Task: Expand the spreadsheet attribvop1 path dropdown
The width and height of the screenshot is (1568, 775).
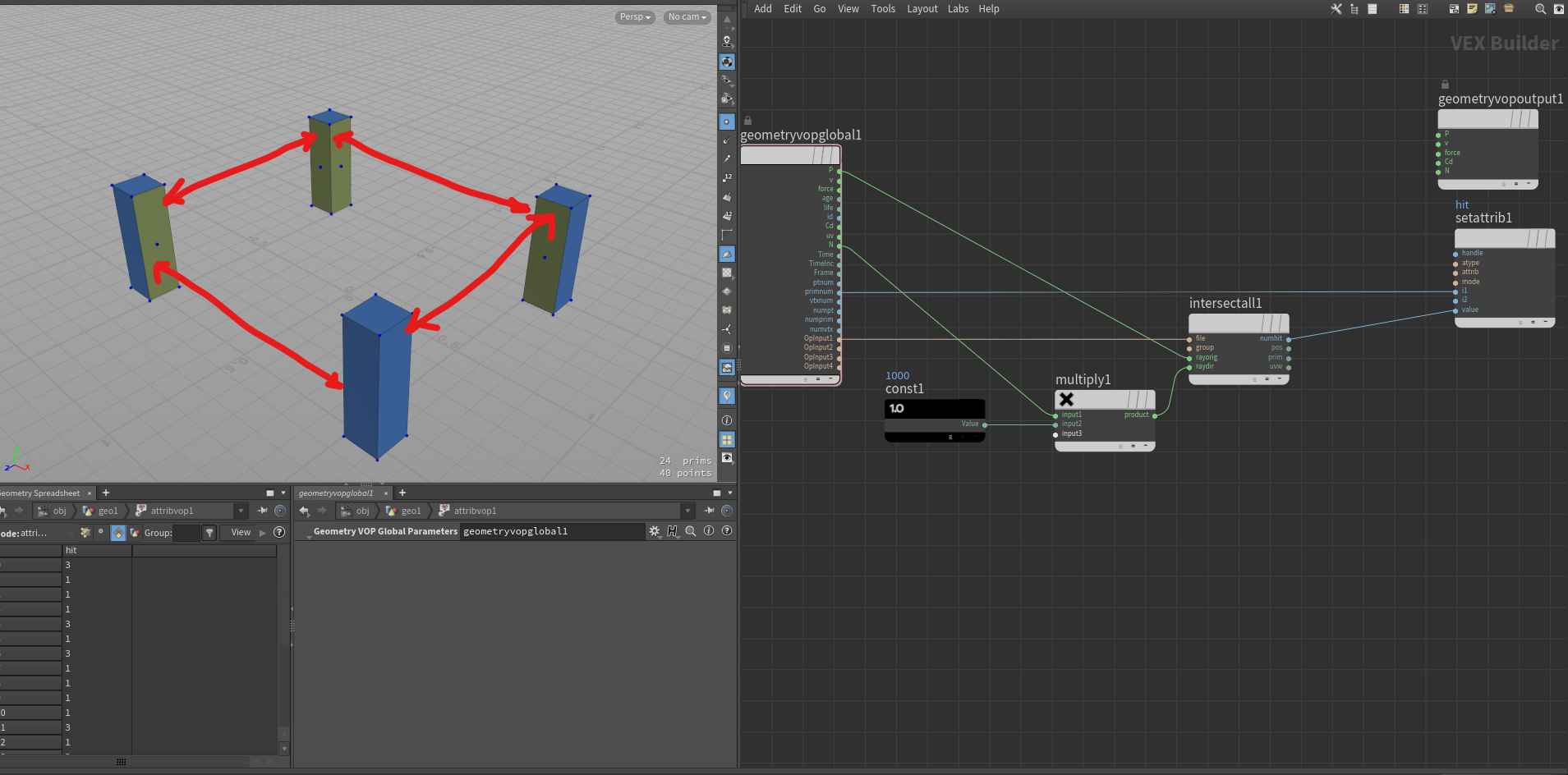Action: tap(241, 511)
